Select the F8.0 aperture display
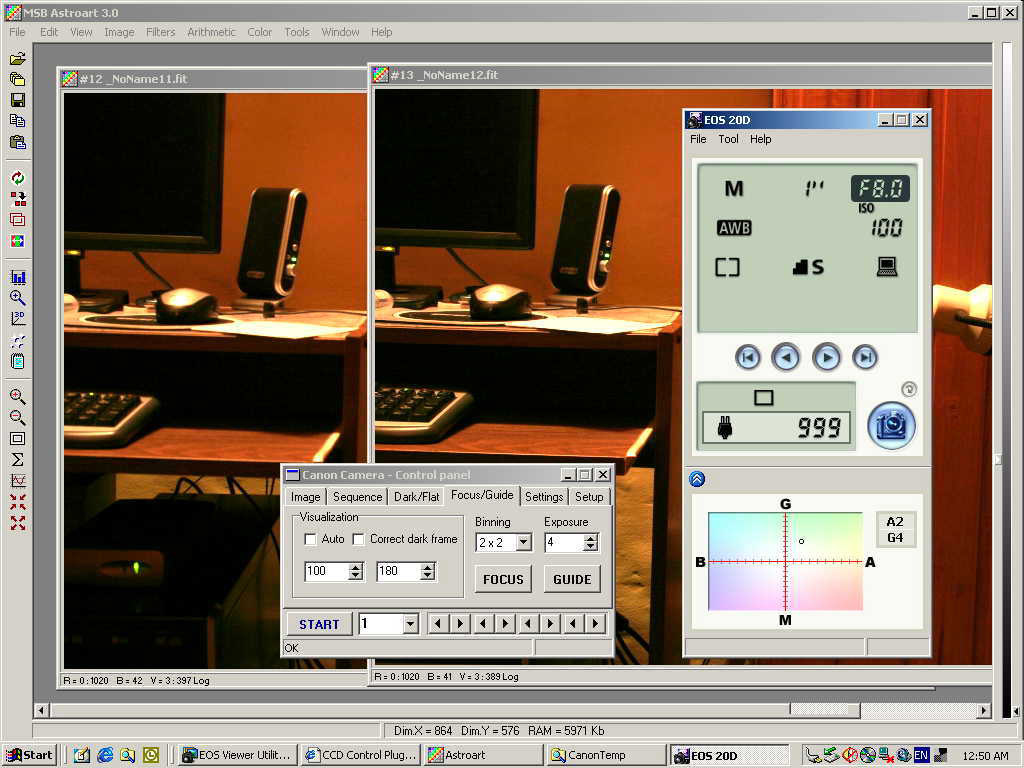This screenshot has width=1024, height=768. [880, 189]
